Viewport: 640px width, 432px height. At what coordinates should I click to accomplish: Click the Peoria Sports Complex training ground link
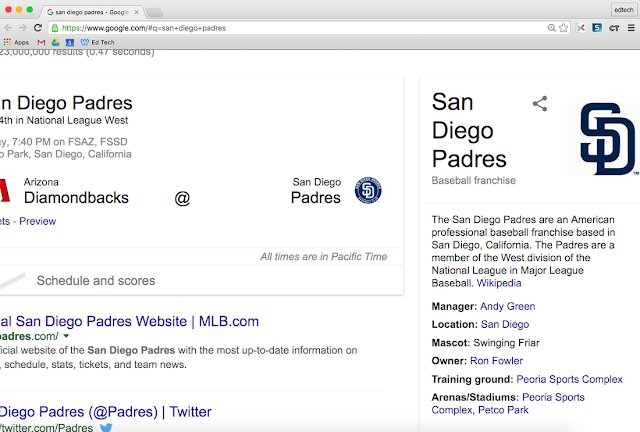click(569, 379)
